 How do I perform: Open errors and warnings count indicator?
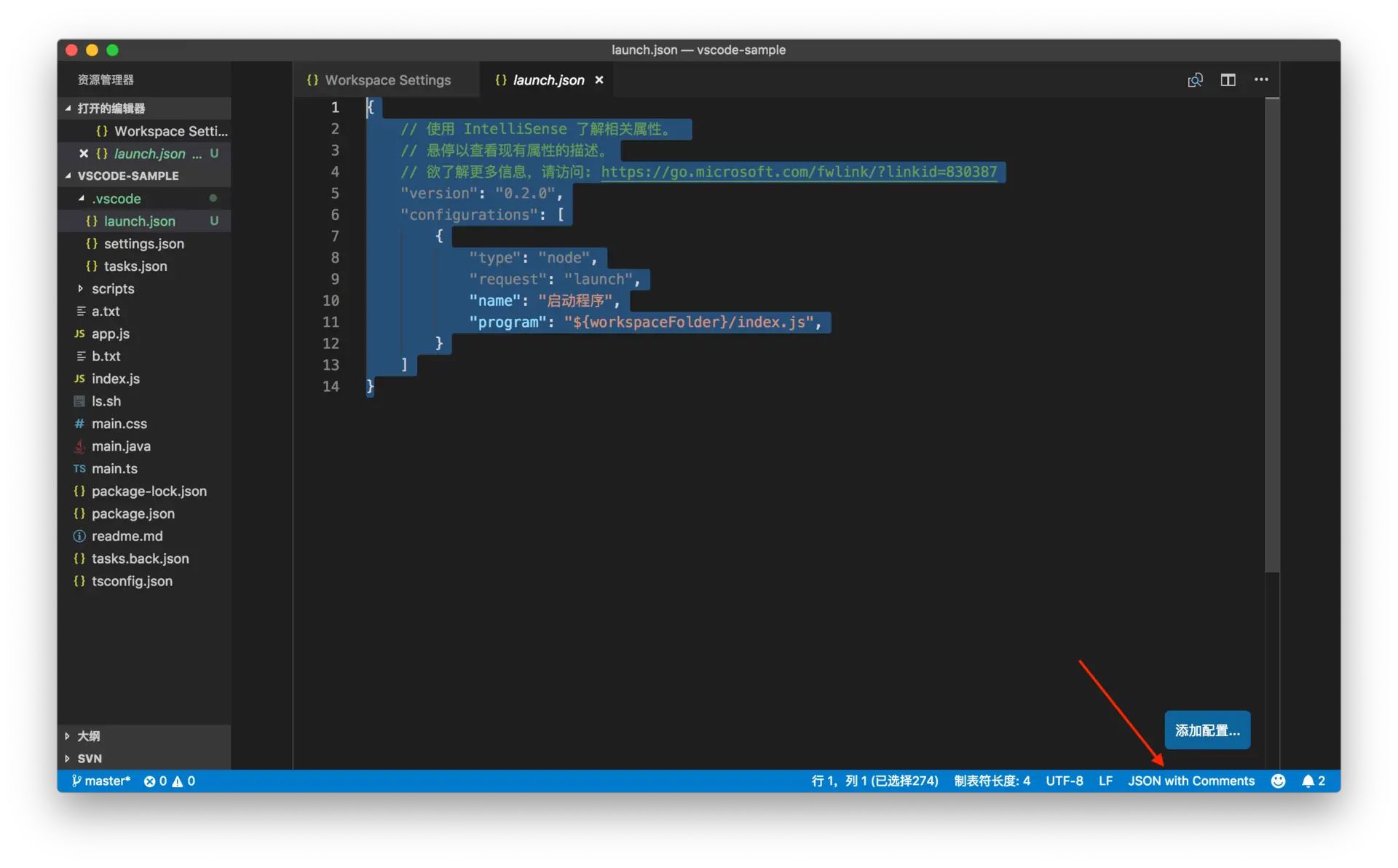click(169, 781)
